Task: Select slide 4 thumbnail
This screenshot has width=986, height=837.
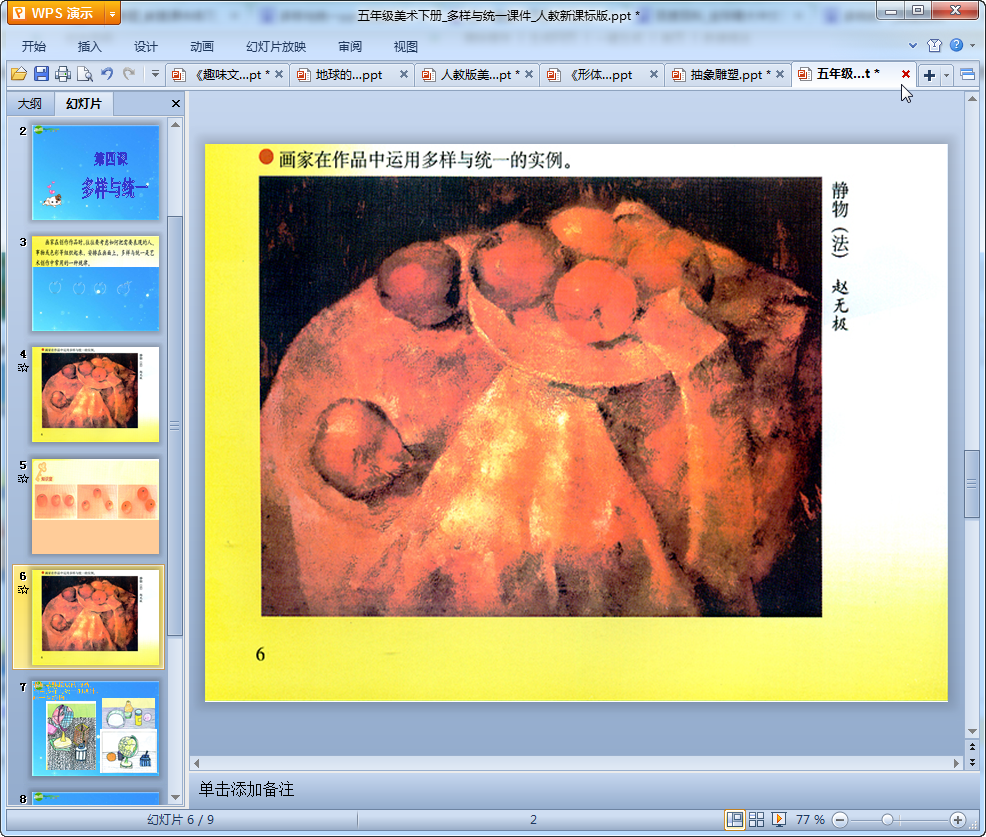Action: pyautogui.click(x=96, y=394)
